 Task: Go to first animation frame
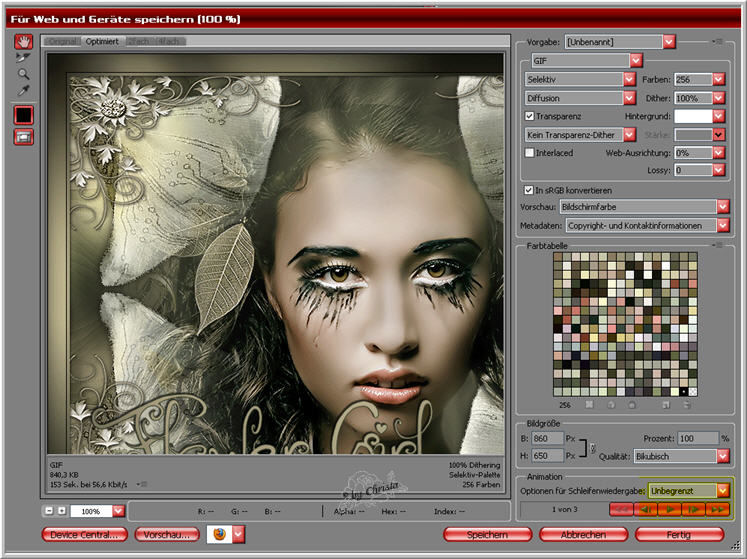[x=621, y=509]
